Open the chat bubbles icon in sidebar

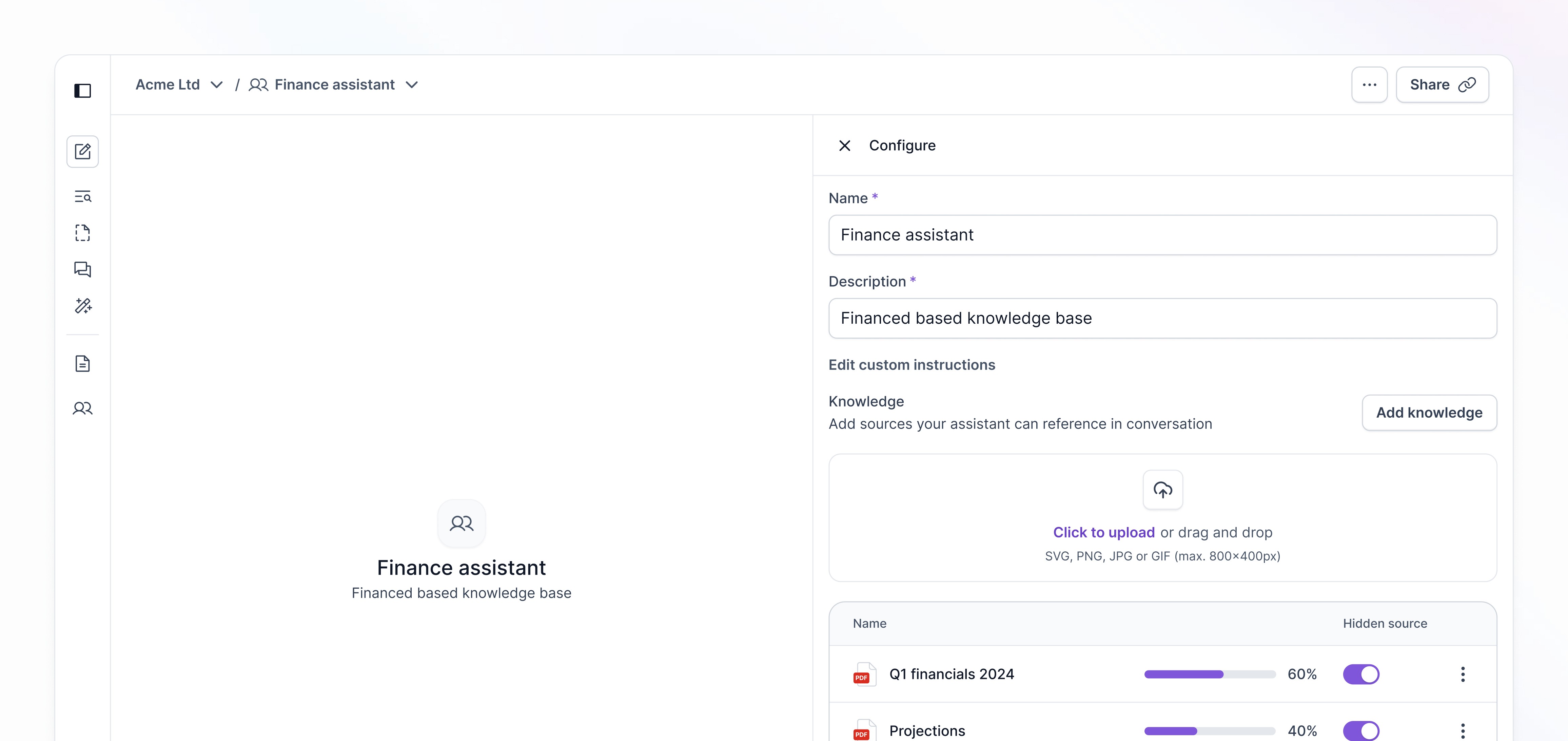pos(83,269)
